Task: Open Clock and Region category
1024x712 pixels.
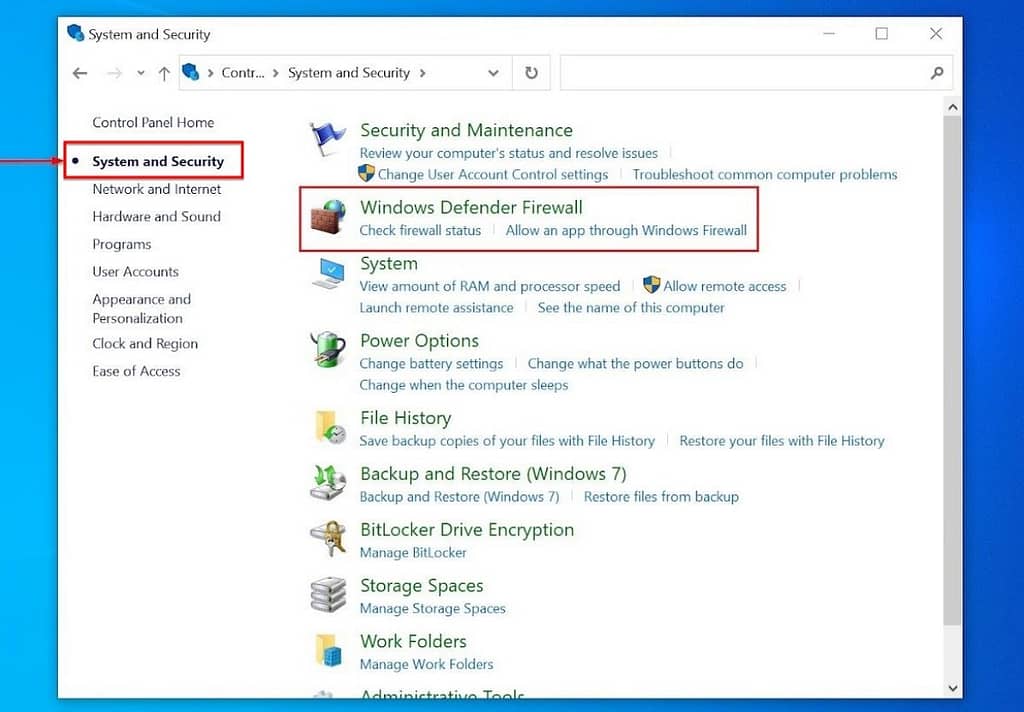Action: [x=145, y=344]
